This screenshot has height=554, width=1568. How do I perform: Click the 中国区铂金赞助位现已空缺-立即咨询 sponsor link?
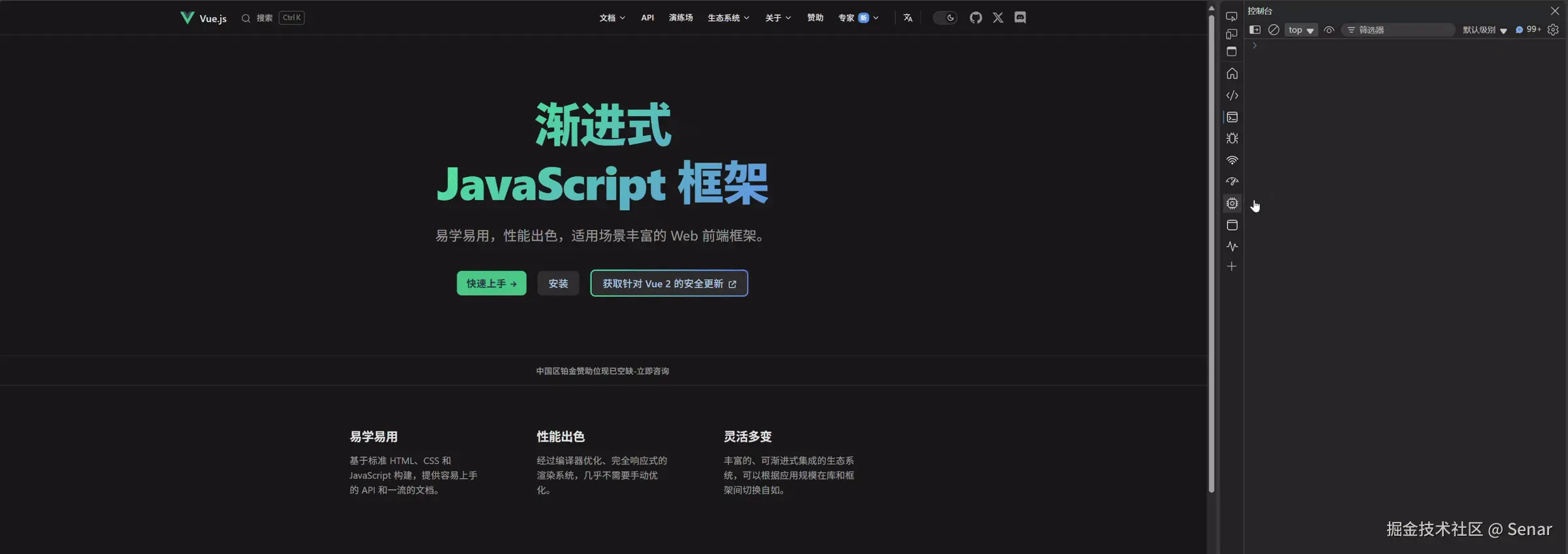point(602,370)
